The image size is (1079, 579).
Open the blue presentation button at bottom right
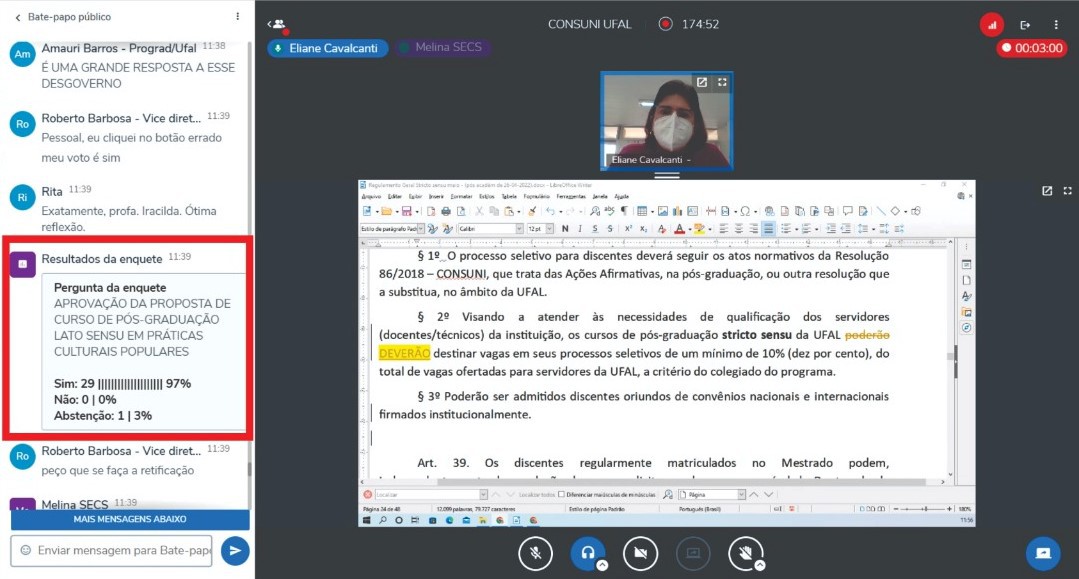(1043, 553)
